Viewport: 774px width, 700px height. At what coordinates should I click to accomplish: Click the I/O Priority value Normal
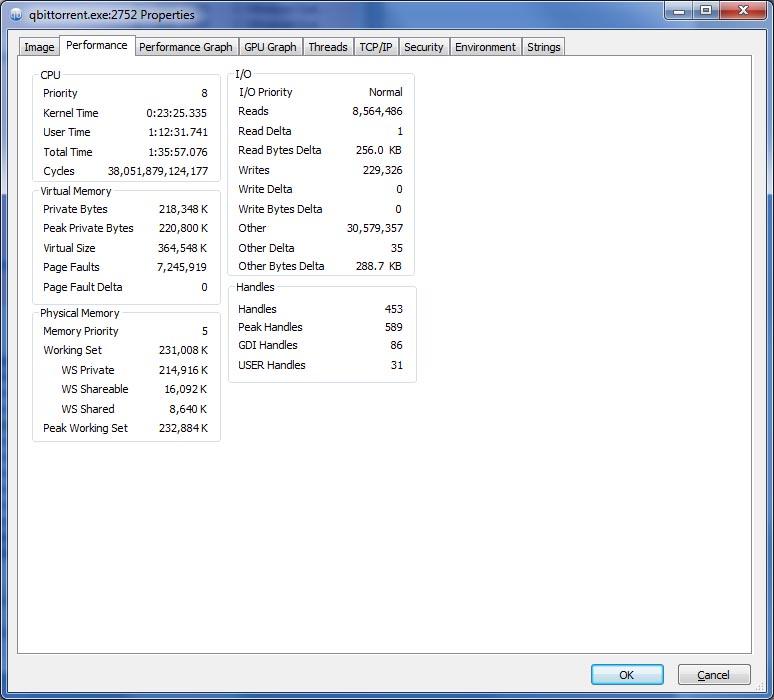[386, 92]
